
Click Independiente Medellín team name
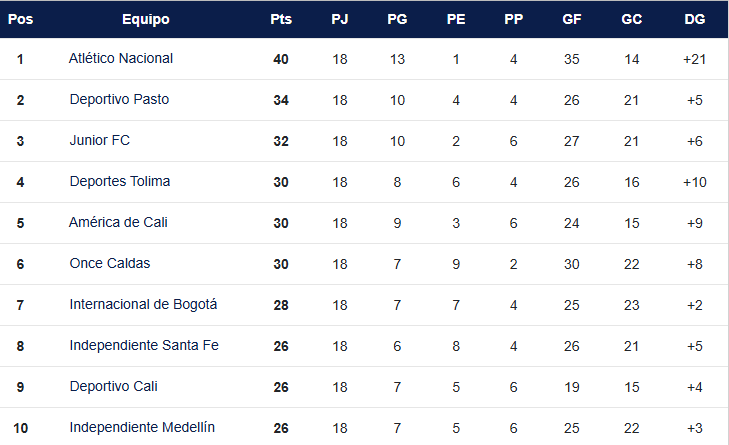[x=142, y=428]
